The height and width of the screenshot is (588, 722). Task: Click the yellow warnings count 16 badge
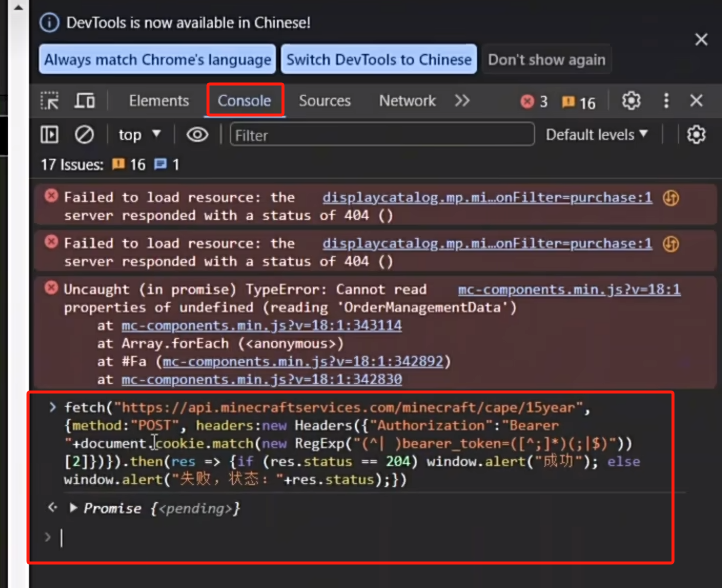[579, 102]
